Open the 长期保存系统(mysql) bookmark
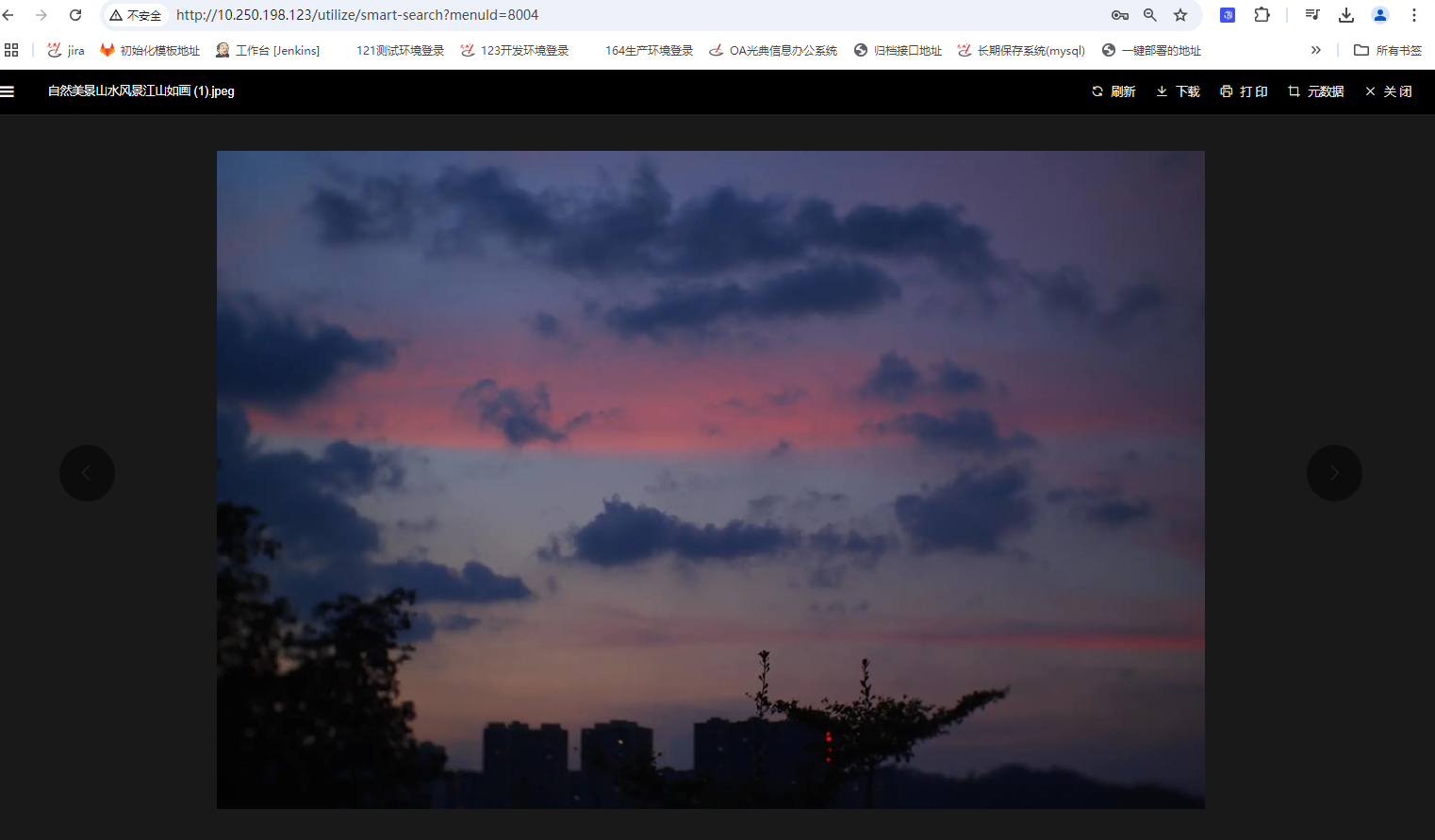The image size is (1435, 840). point(1021,50)
